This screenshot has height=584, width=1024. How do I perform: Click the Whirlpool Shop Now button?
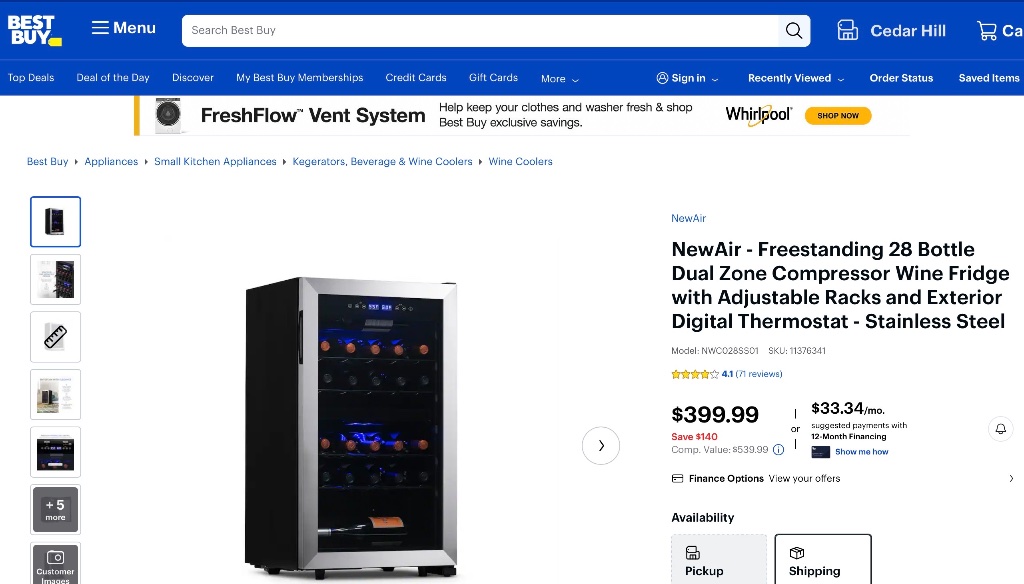coord(838,116)
